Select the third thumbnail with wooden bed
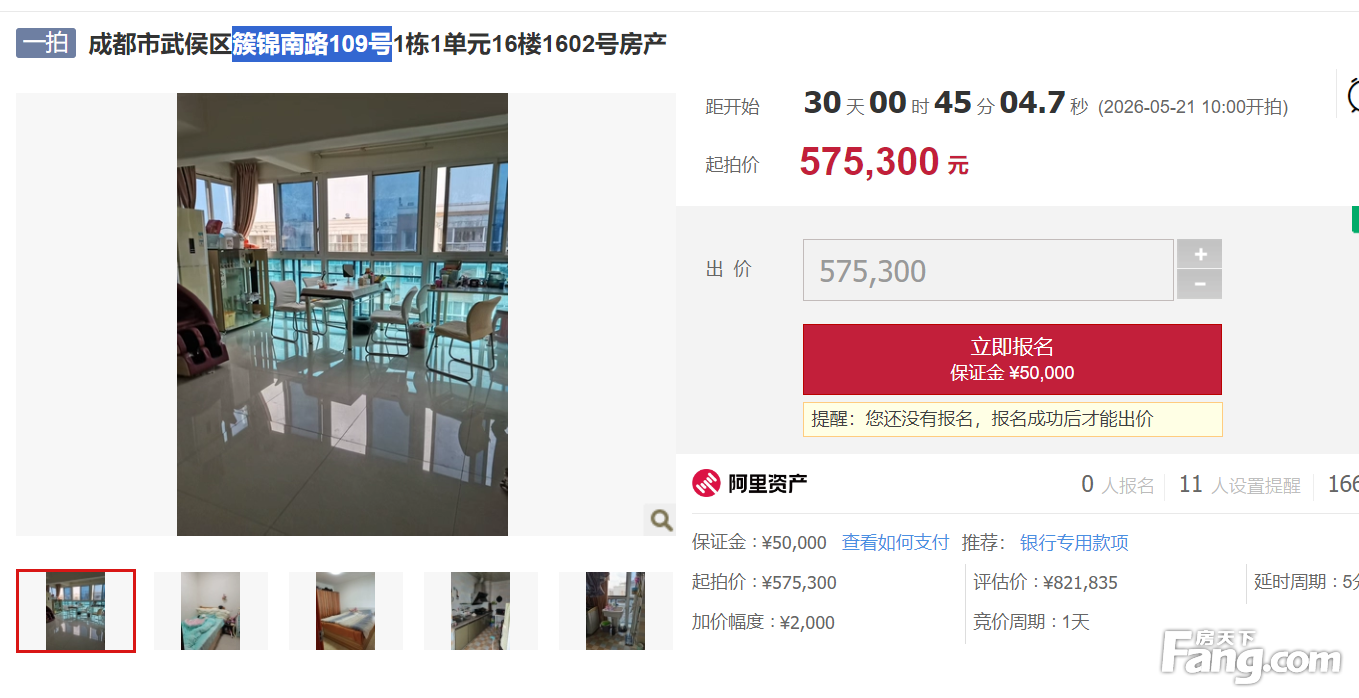Image resolution: width=1359 pixels, height=698 pixels. coord(345,611)
